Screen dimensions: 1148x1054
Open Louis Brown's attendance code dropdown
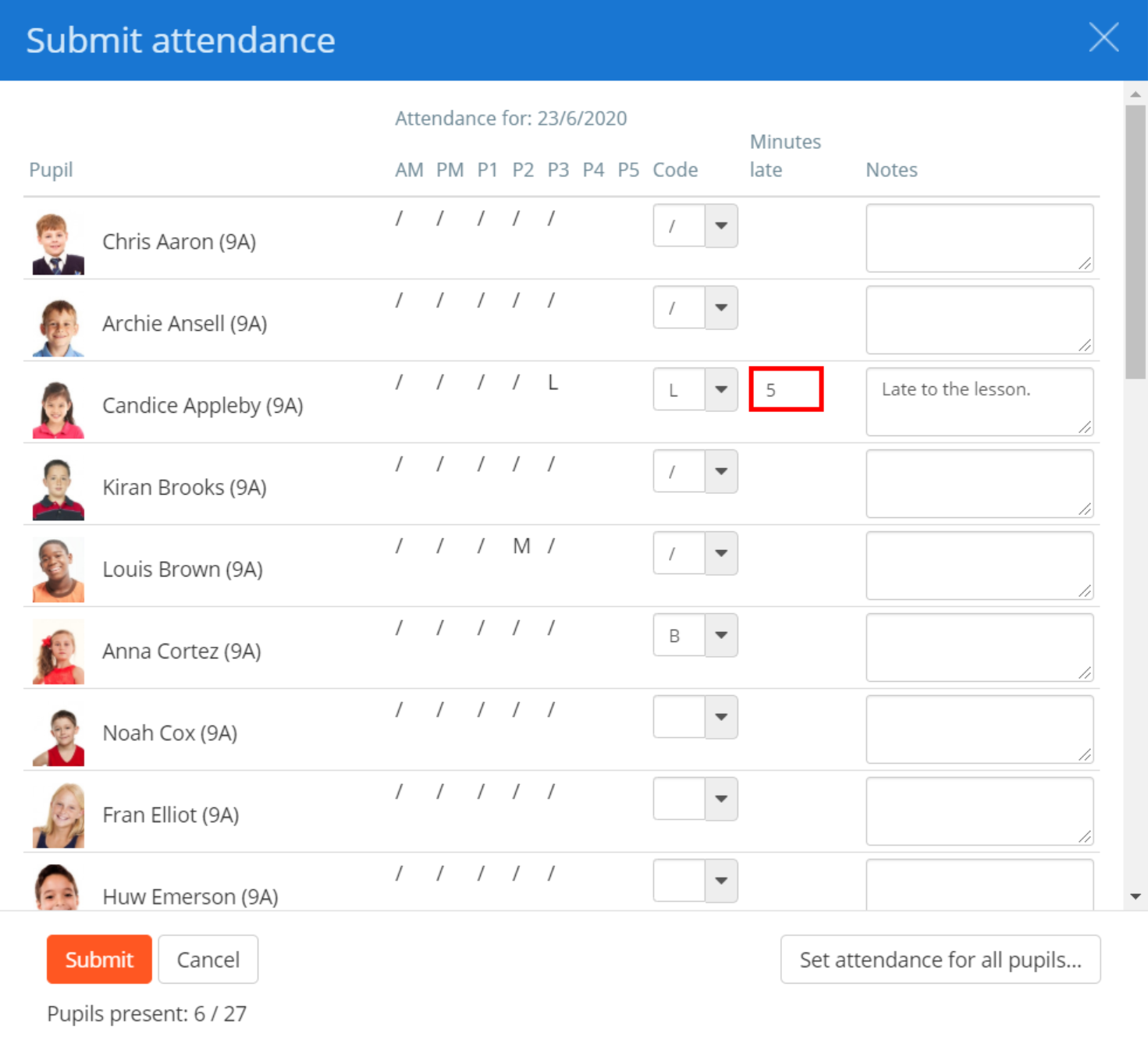720,553
